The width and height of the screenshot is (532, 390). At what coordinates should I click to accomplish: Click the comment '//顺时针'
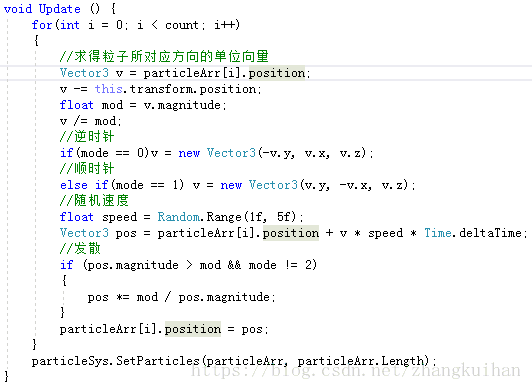87,169
